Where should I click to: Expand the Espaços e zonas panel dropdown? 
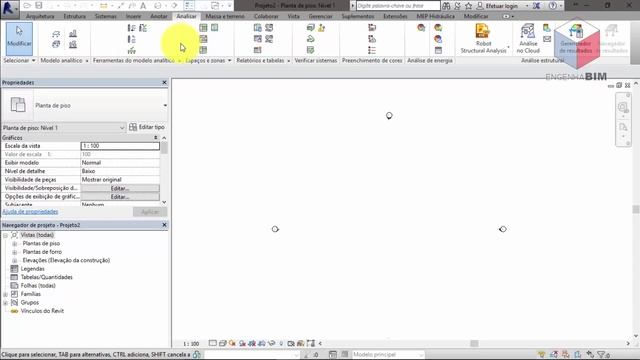point(229,60)
